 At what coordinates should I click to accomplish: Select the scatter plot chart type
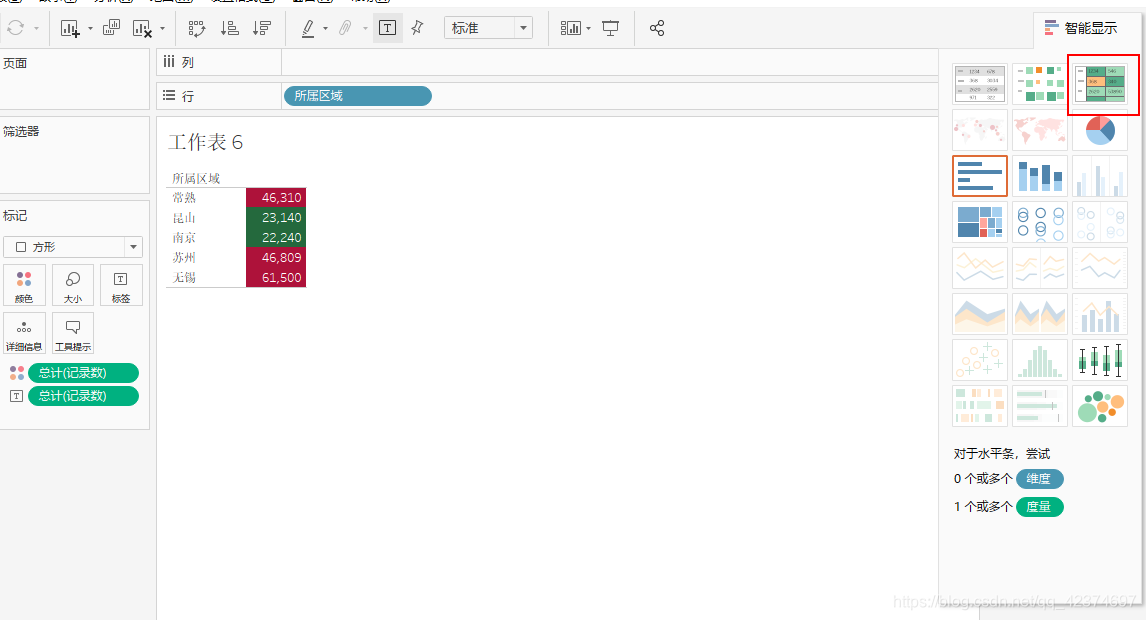(x=980, y=360)
